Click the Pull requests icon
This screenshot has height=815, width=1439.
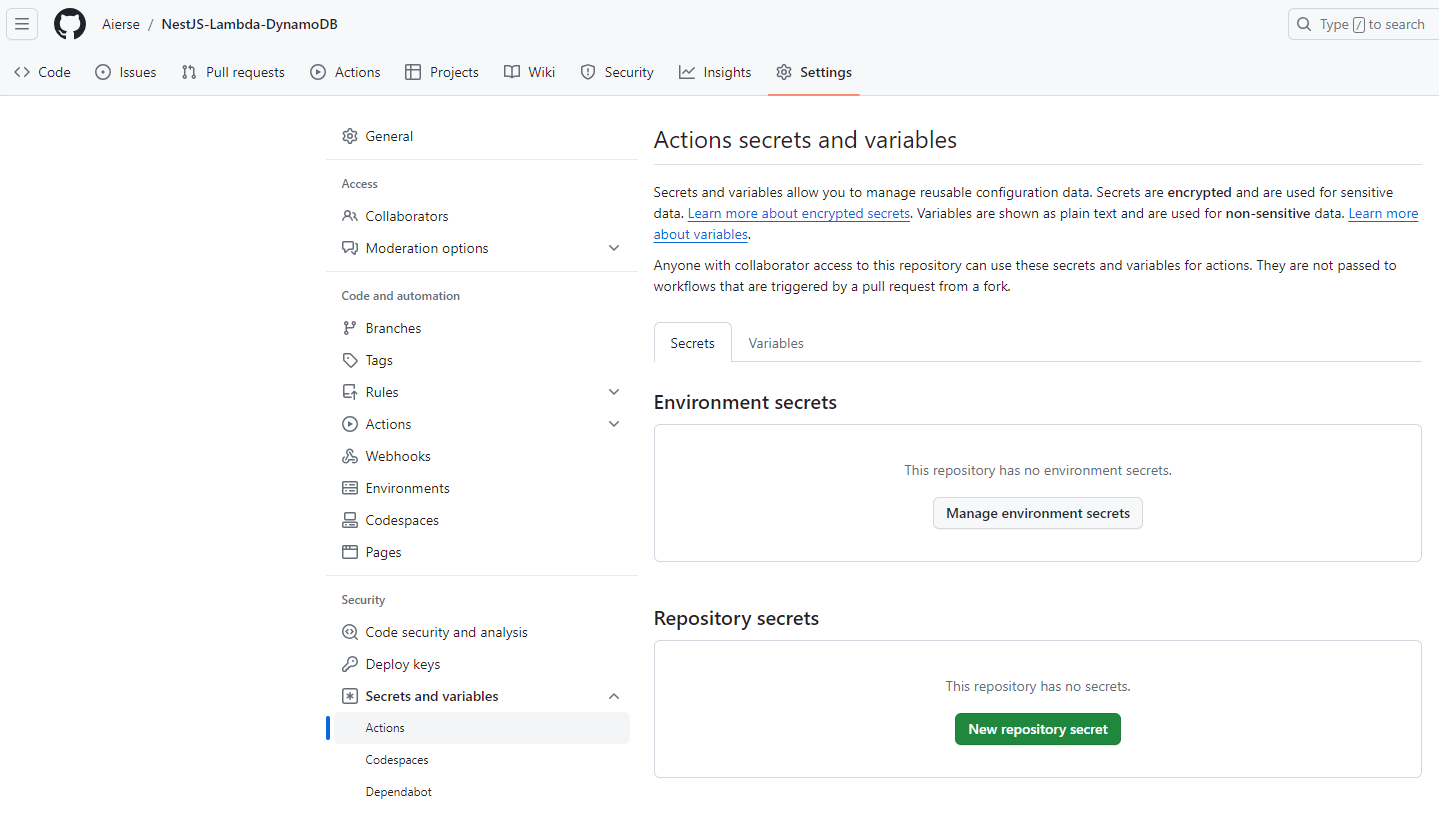tap(189, 72)
